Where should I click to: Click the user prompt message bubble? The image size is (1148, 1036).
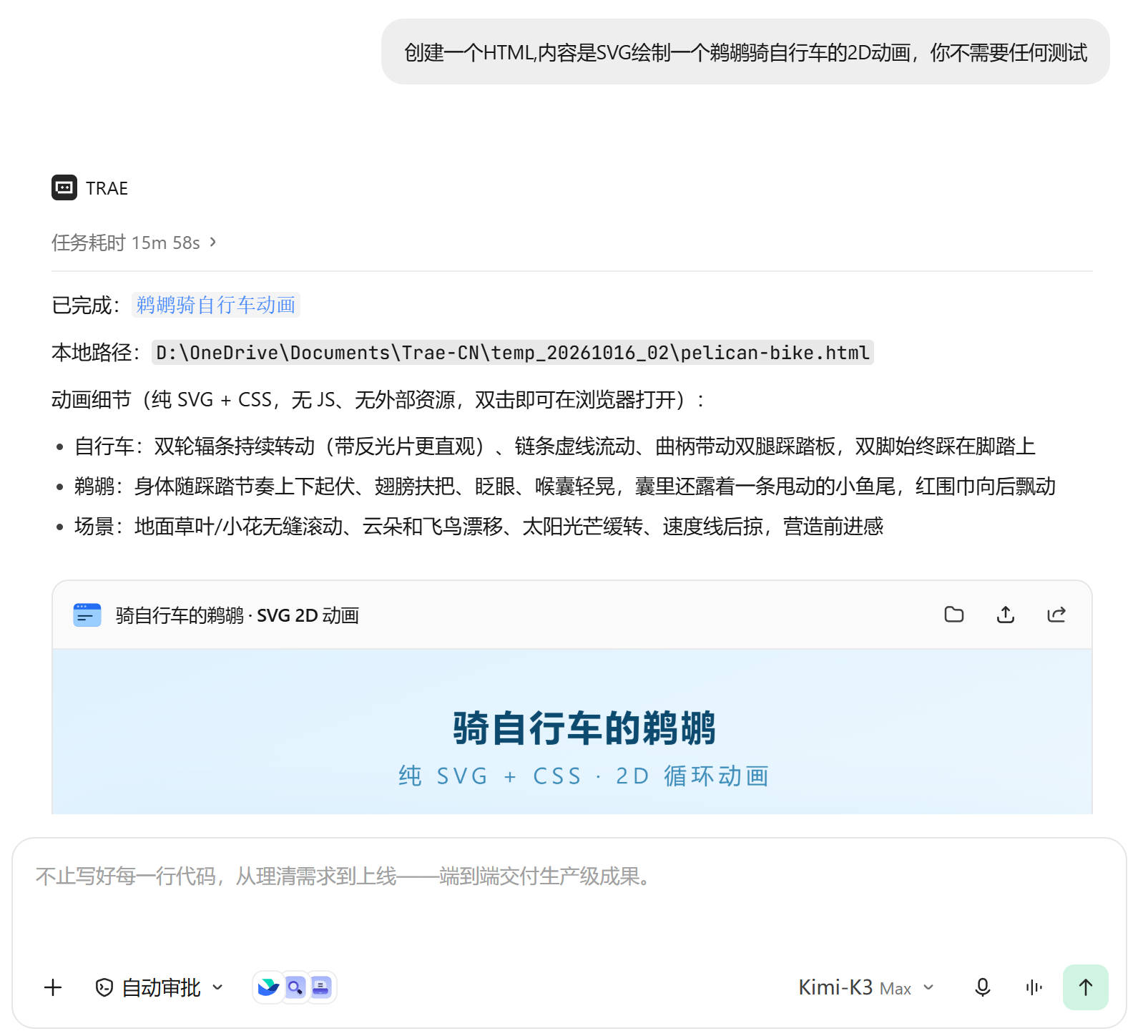click(745, 52)
